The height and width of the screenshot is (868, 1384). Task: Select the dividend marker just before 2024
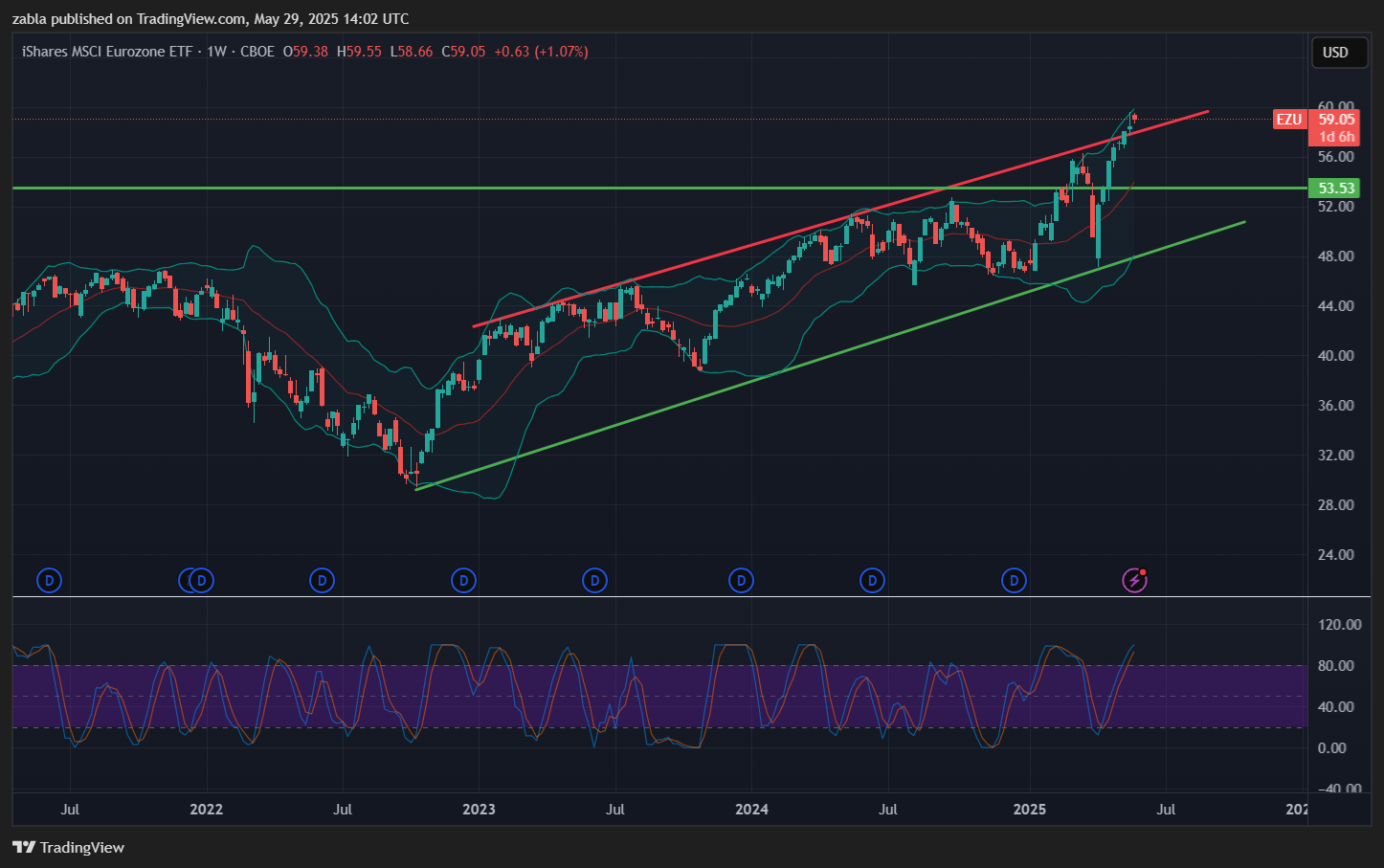click(x=740, y=580)
